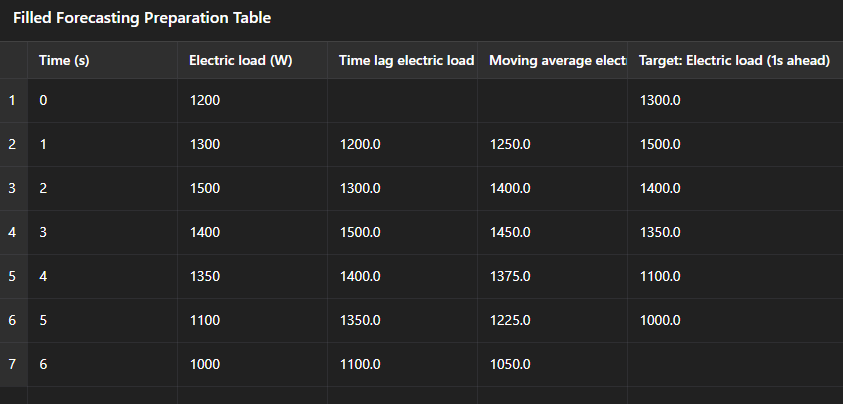Select row number 1
Image resolution: width=843 pixels, height=404 pixels.
tap(13, 101)
